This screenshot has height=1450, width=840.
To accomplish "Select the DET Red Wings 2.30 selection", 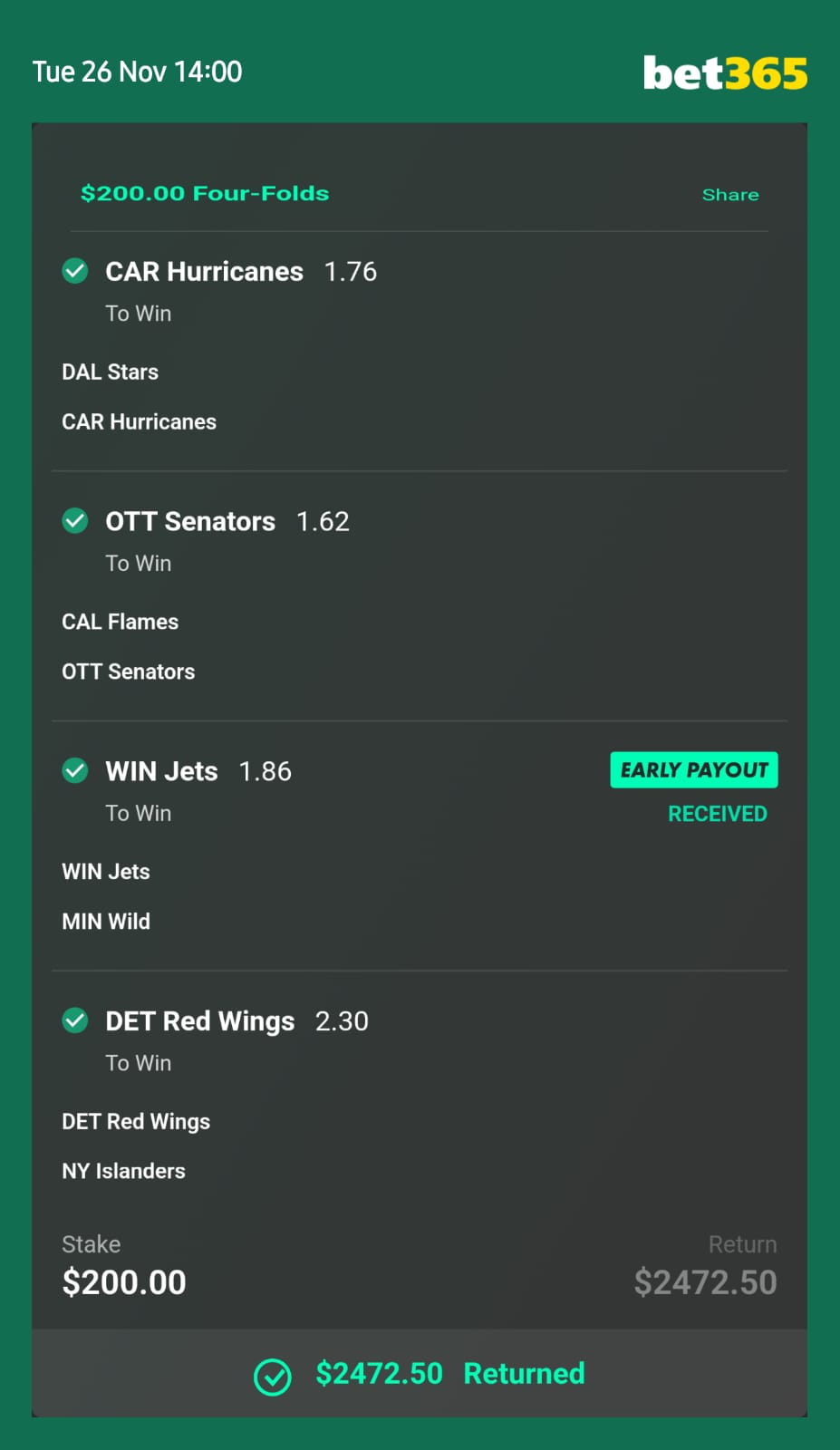I will [237, 1022].
